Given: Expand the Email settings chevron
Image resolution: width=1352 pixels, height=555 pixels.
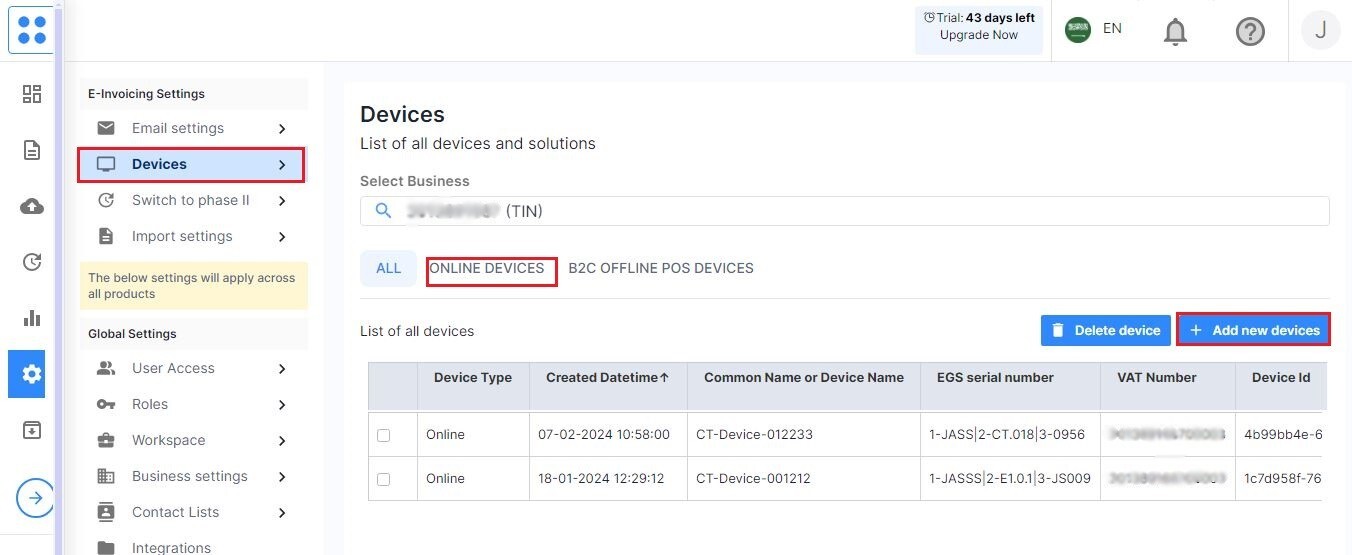Looking at the screenshot, I should coord(282,129).
